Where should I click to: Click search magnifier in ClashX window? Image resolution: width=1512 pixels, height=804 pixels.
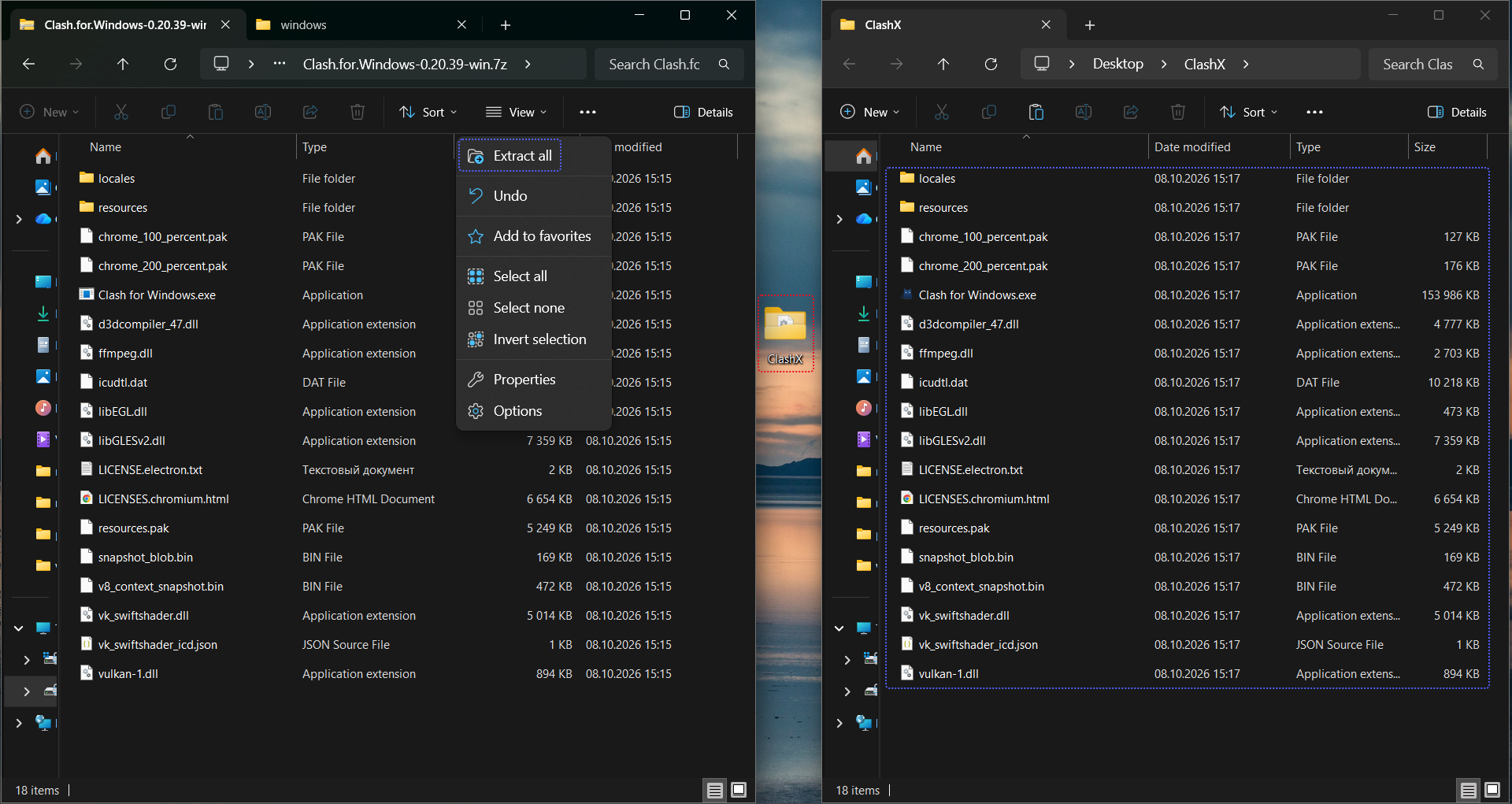[x=1478, y=65]
